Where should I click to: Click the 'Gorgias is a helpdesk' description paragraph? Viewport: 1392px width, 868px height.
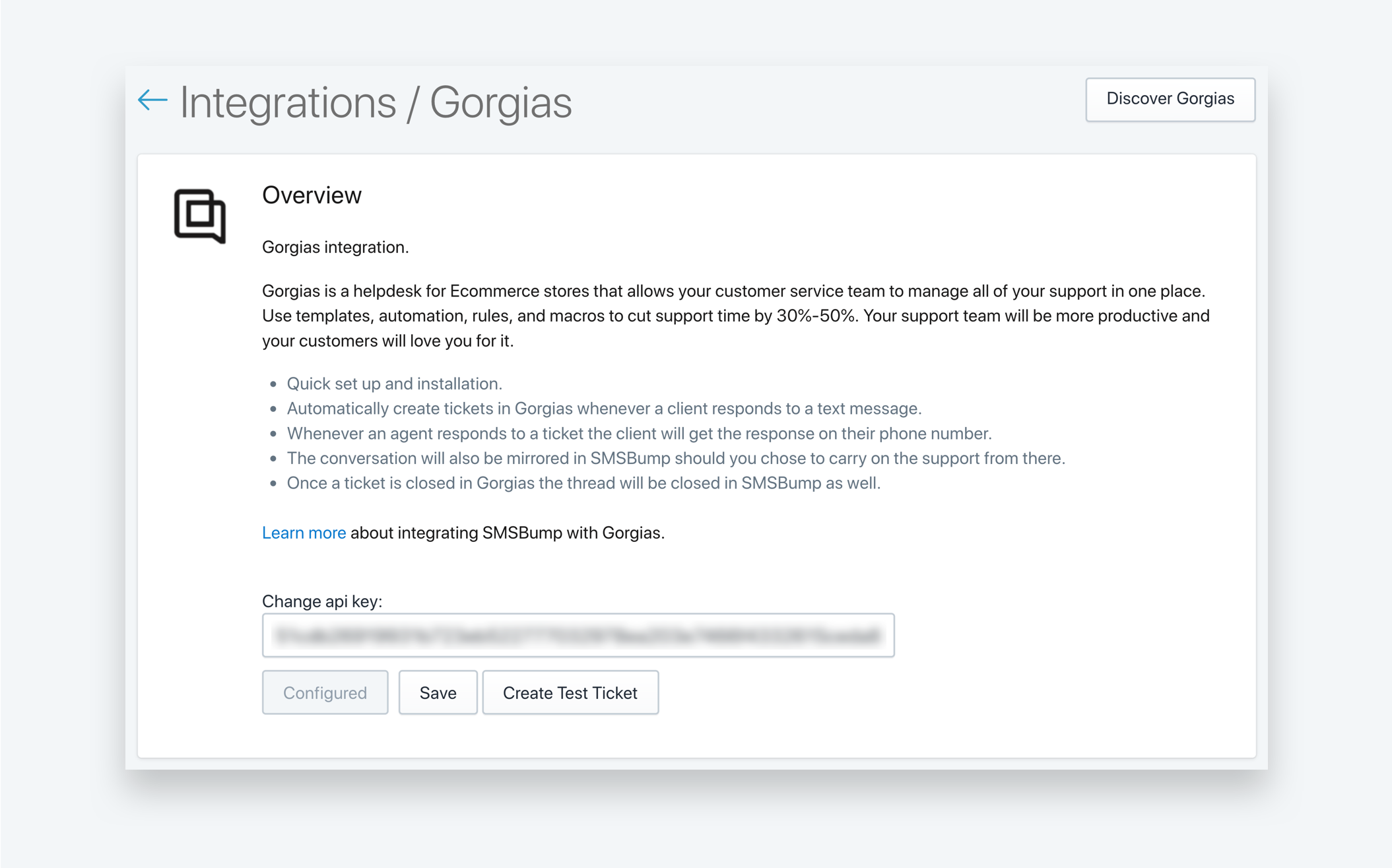736,316
